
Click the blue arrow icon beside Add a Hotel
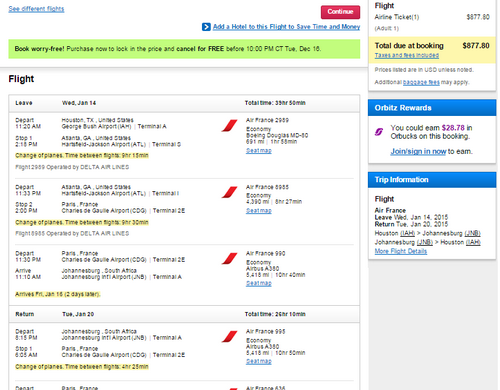206,27
